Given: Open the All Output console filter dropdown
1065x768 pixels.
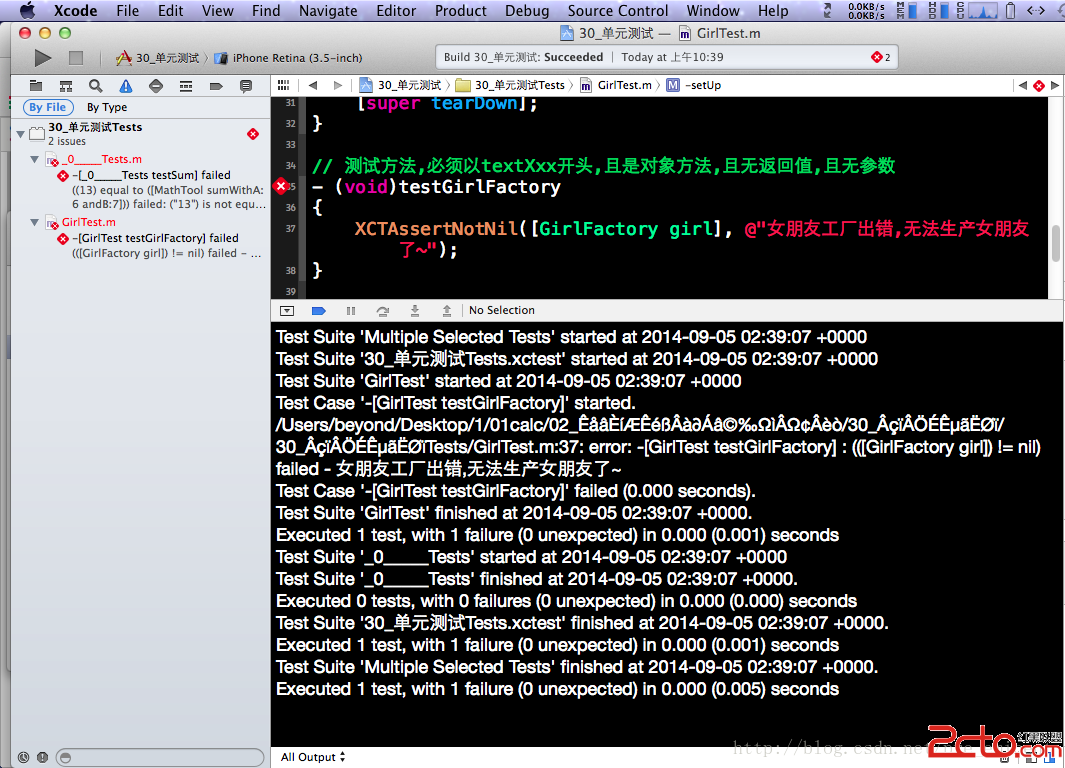Looking at the screenshot, I should click(x=312, y=756).
